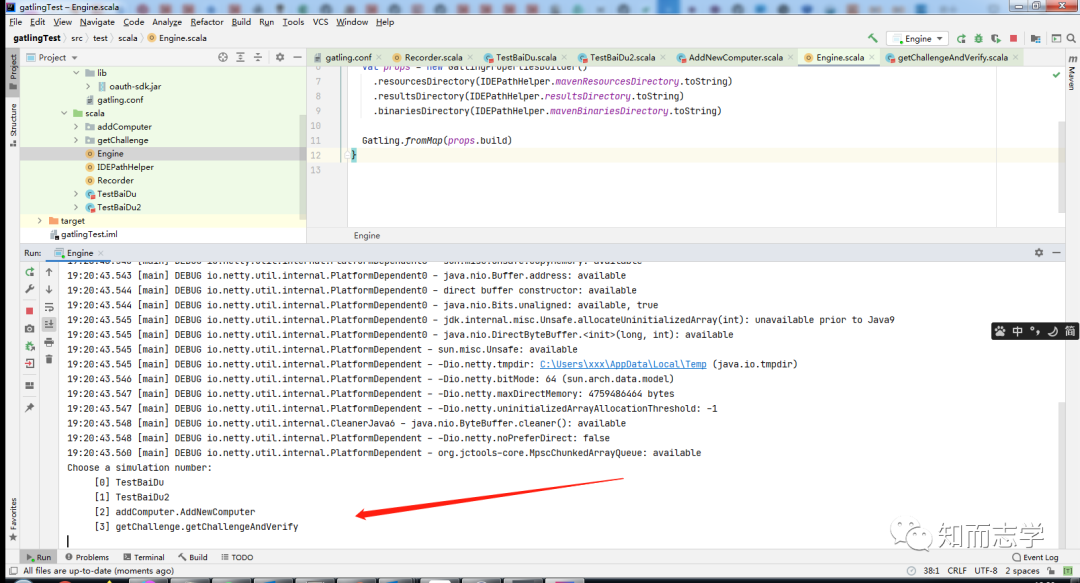This screenshot has height=583, width=1080.
Task: Open the Engine run configuration dropdown
Action: pos(917,39)
